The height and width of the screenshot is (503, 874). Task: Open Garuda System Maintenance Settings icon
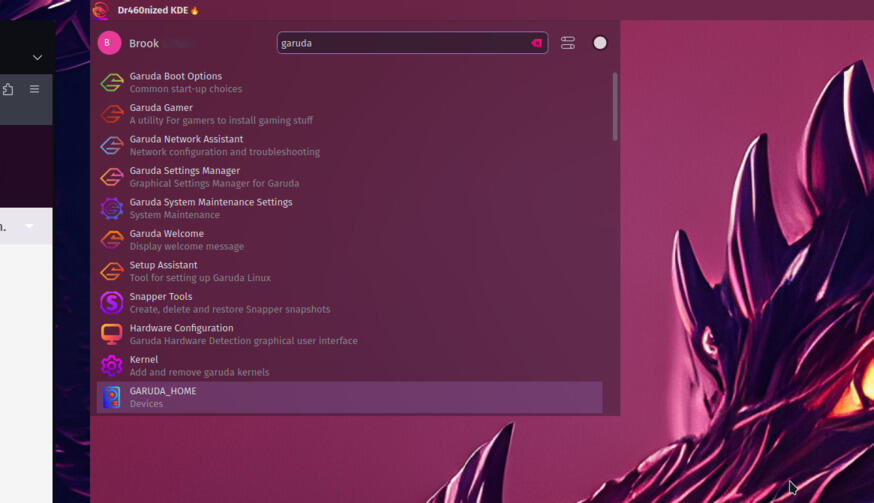[x=111, y=209]
